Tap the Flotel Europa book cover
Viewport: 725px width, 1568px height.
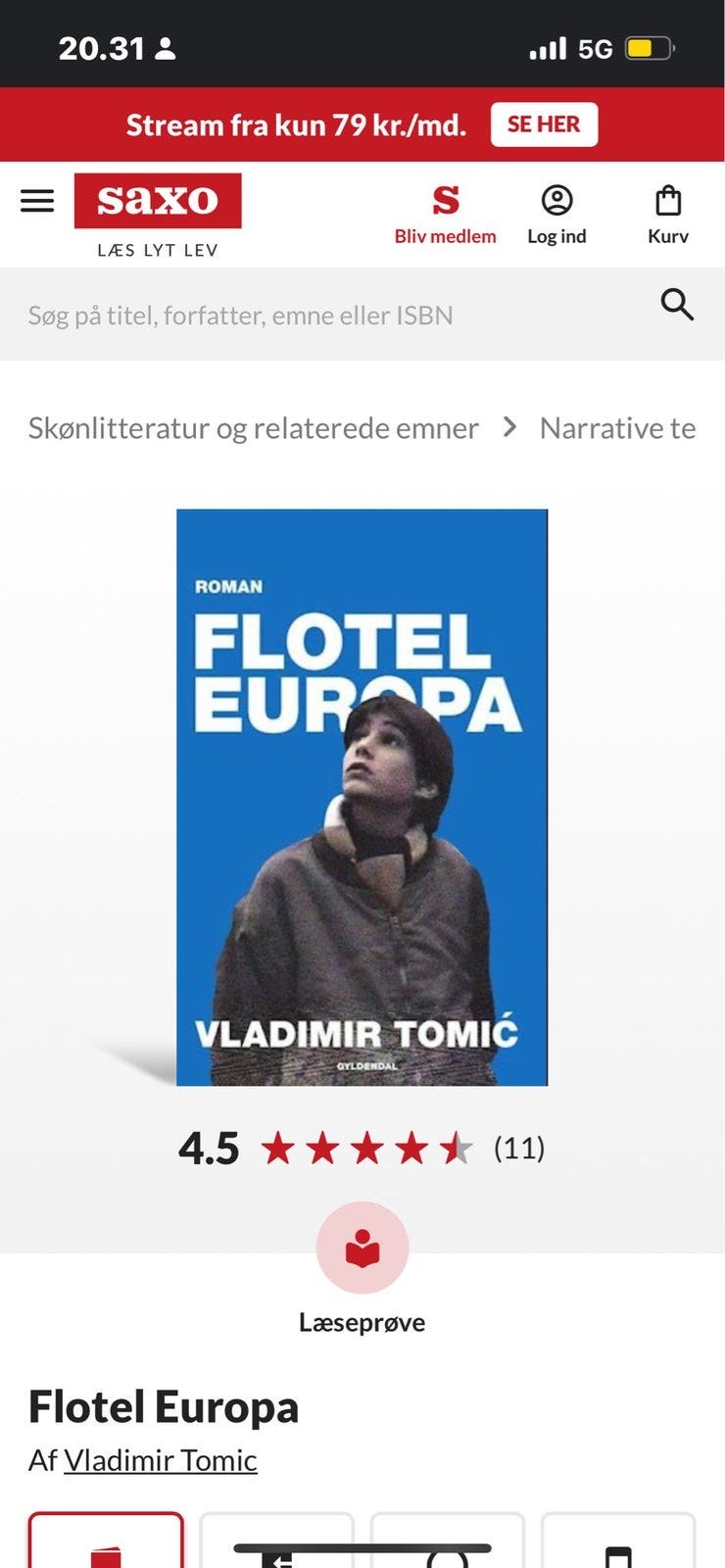[x=362, y=797]
